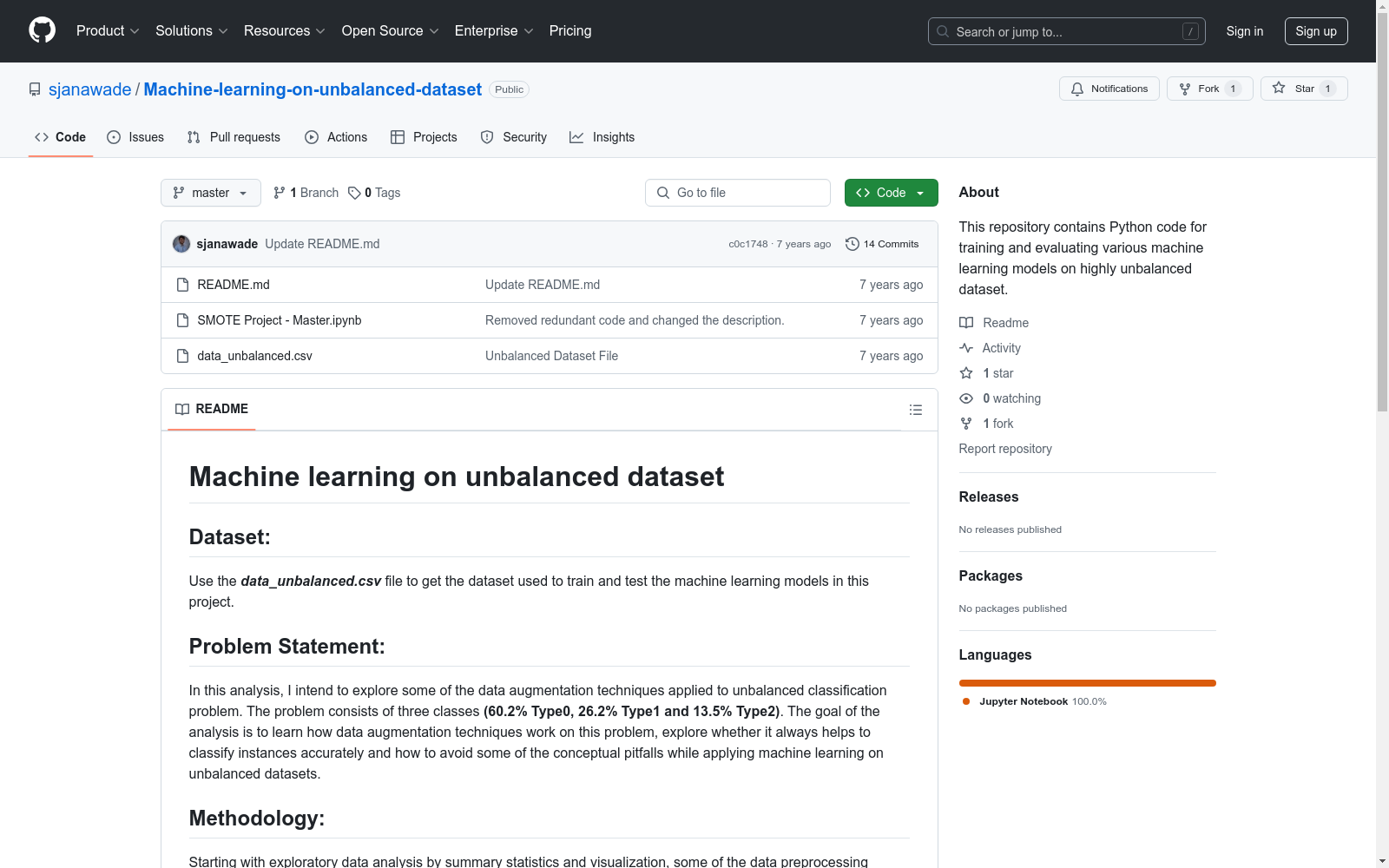This screenshot has height=868, width=1389.
Task: Expand the Enterprise menu
Action: pyautogui.click(x=493, y=30)
